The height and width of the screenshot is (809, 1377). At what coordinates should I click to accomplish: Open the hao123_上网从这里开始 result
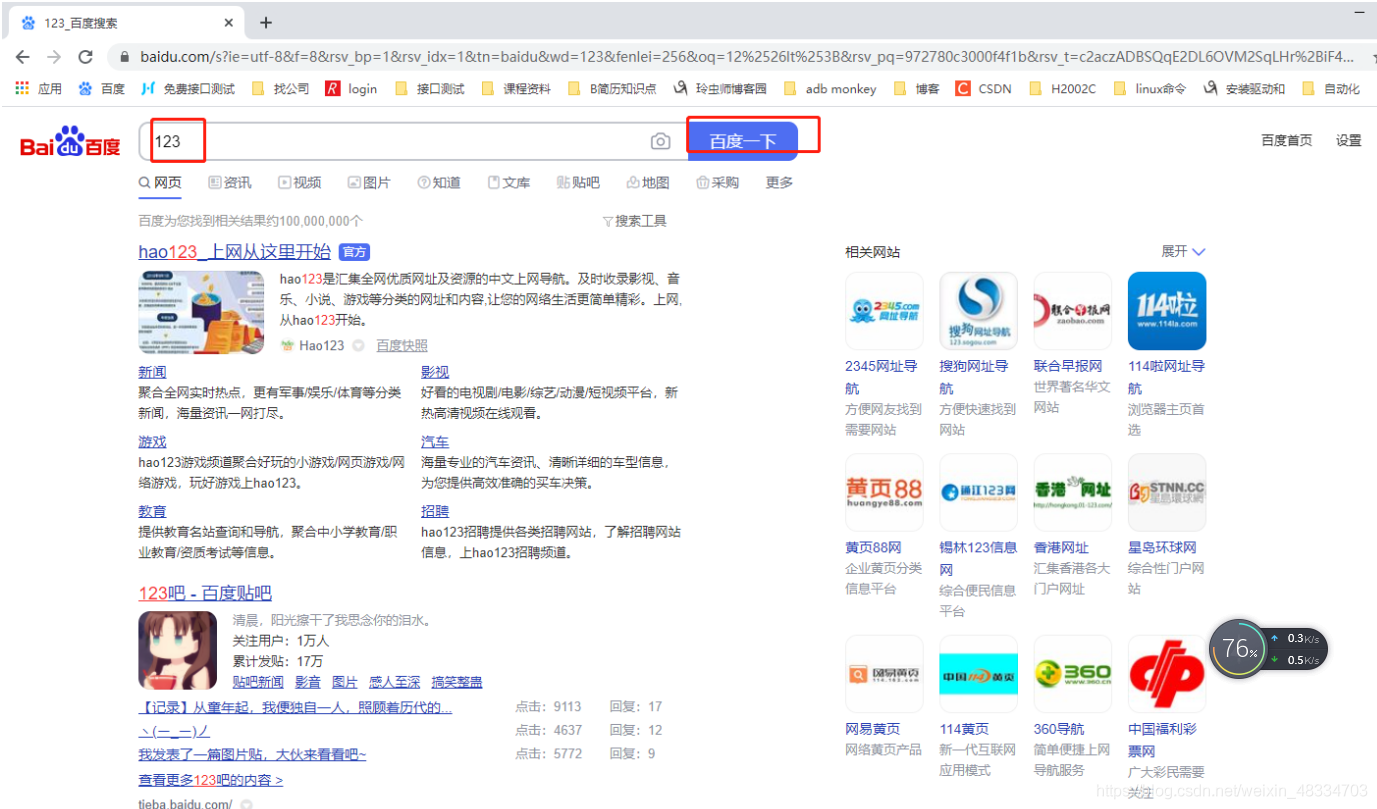(234, 251)
